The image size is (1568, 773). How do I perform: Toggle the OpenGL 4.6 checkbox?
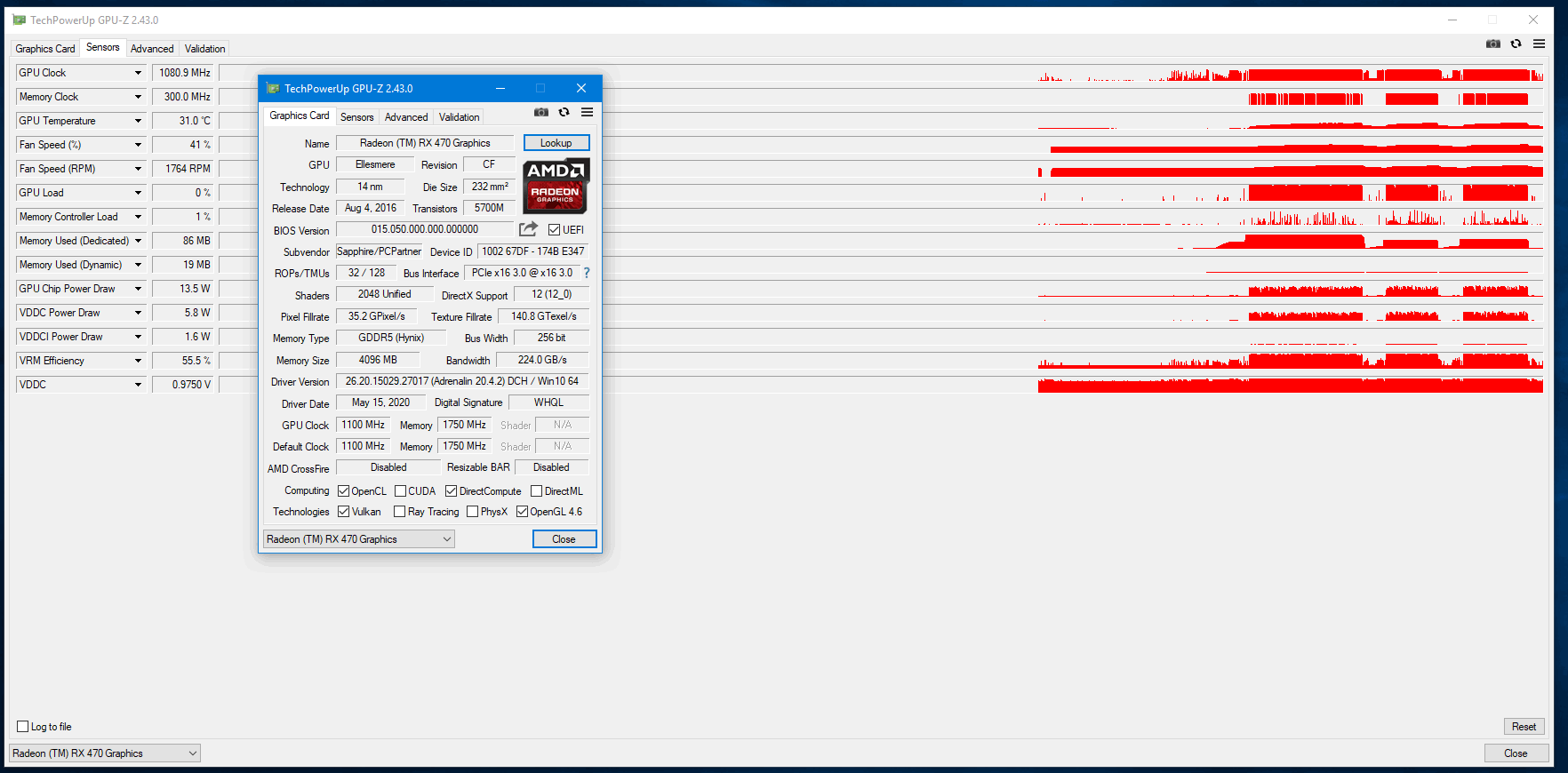(x=523, y=512)
